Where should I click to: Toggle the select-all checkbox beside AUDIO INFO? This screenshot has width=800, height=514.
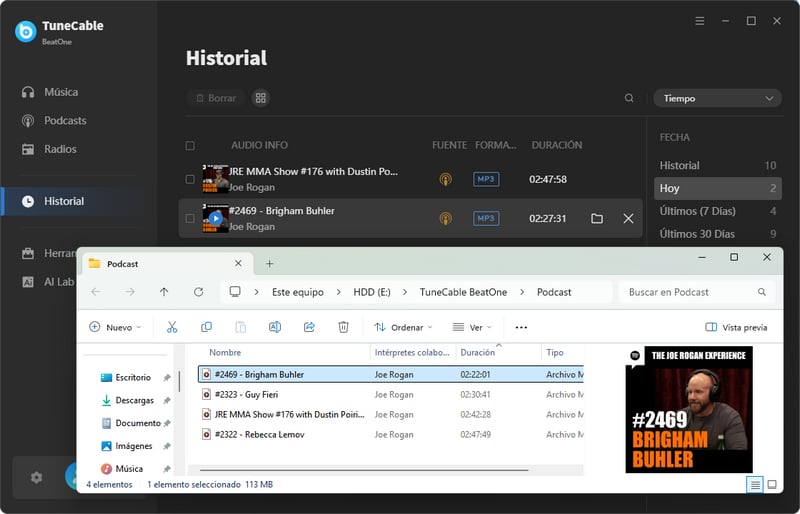tap(190, 146)
